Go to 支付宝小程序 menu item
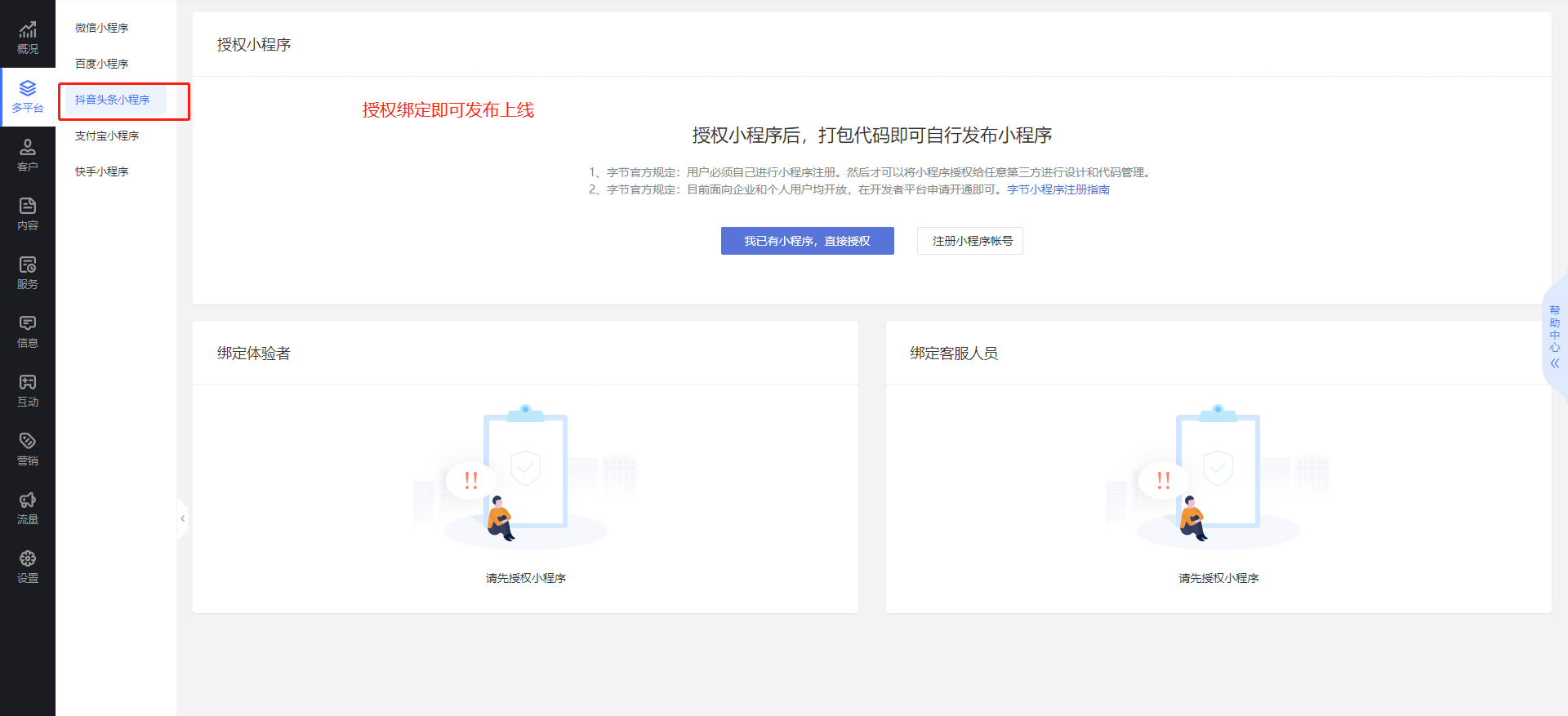1568x716 pixels. coord(107,136)
